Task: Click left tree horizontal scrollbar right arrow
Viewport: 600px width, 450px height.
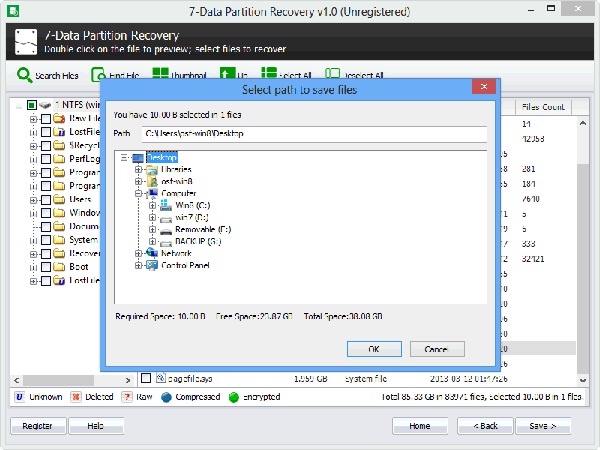Action: (x=128, y=380)
